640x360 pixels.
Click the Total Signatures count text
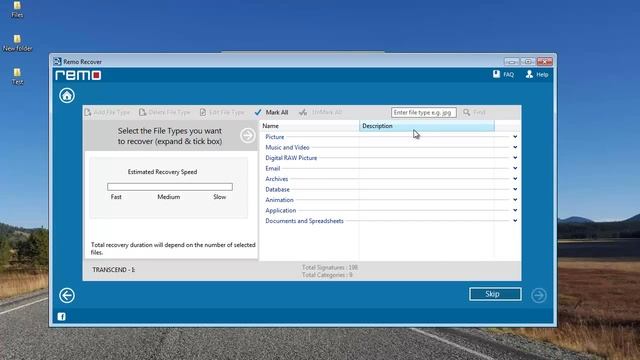[330, 267]
